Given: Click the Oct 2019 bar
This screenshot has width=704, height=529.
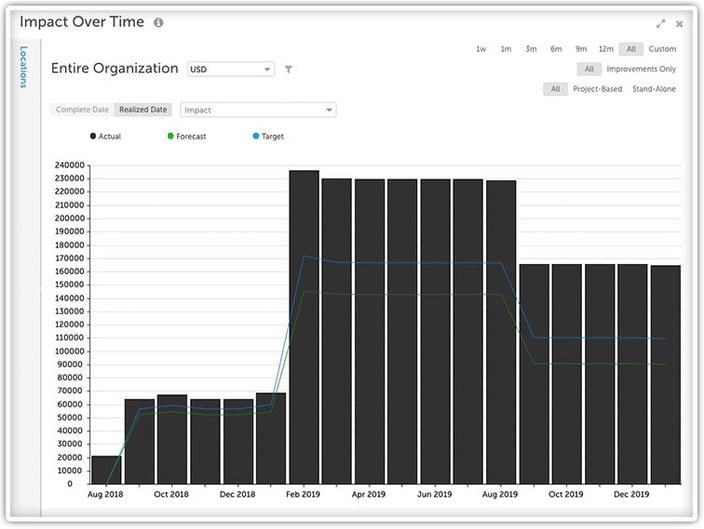Looking at the screenshot, I should coord(567,374).
